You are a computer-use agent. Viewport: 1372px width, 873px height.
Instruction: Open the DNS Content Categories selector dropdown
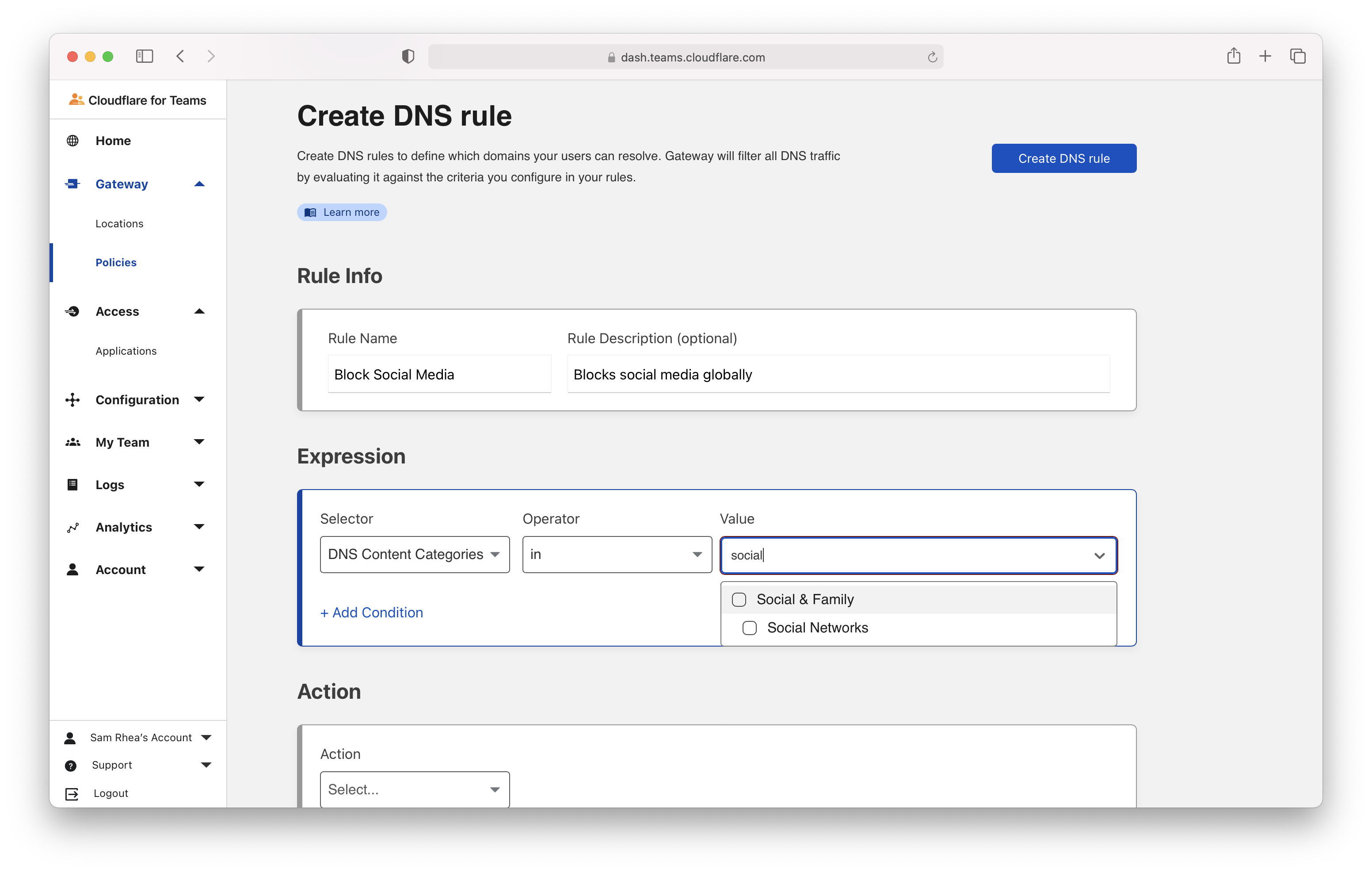[414, 554]
